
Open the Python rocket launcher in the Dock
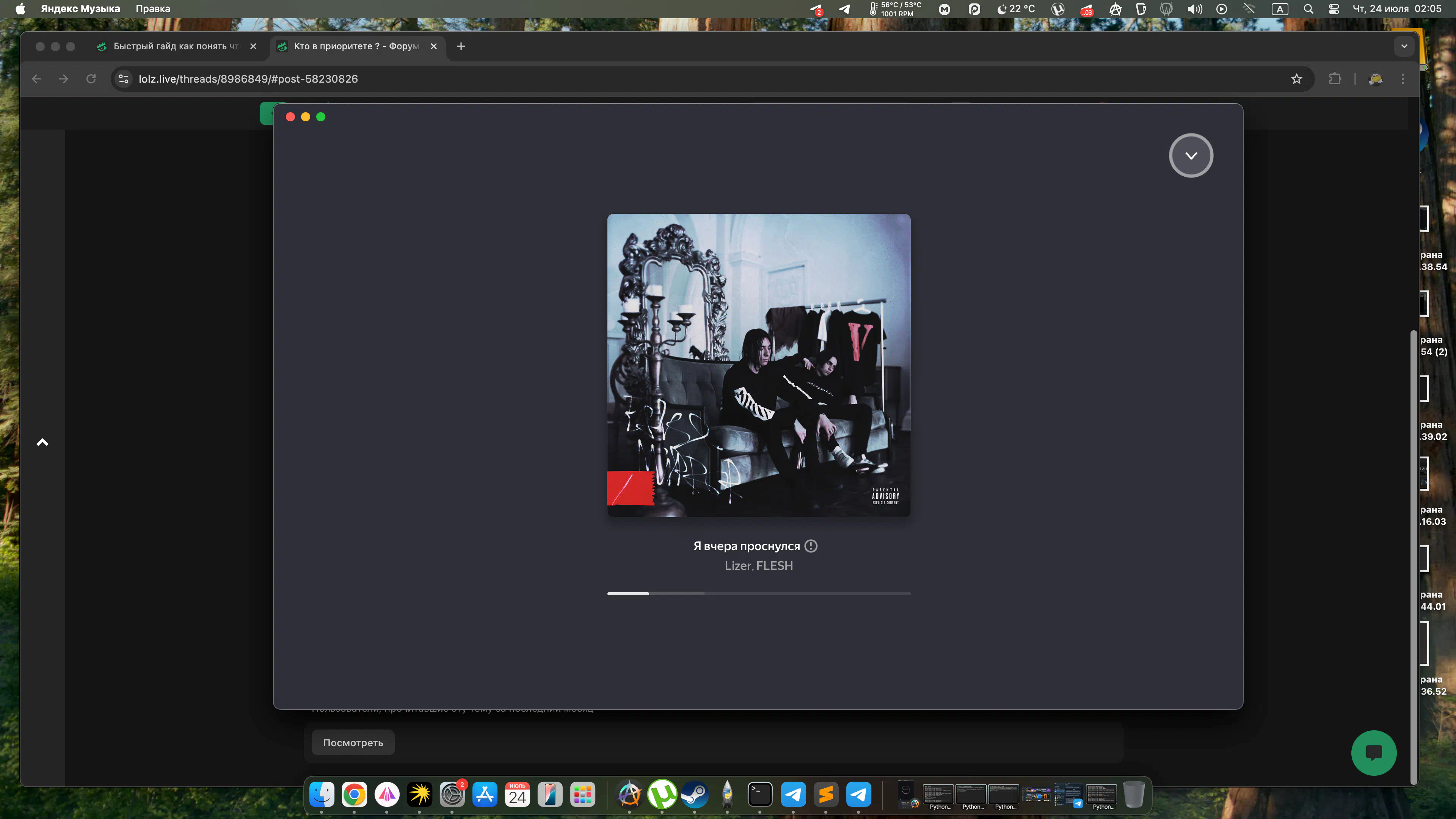[728, 795]
